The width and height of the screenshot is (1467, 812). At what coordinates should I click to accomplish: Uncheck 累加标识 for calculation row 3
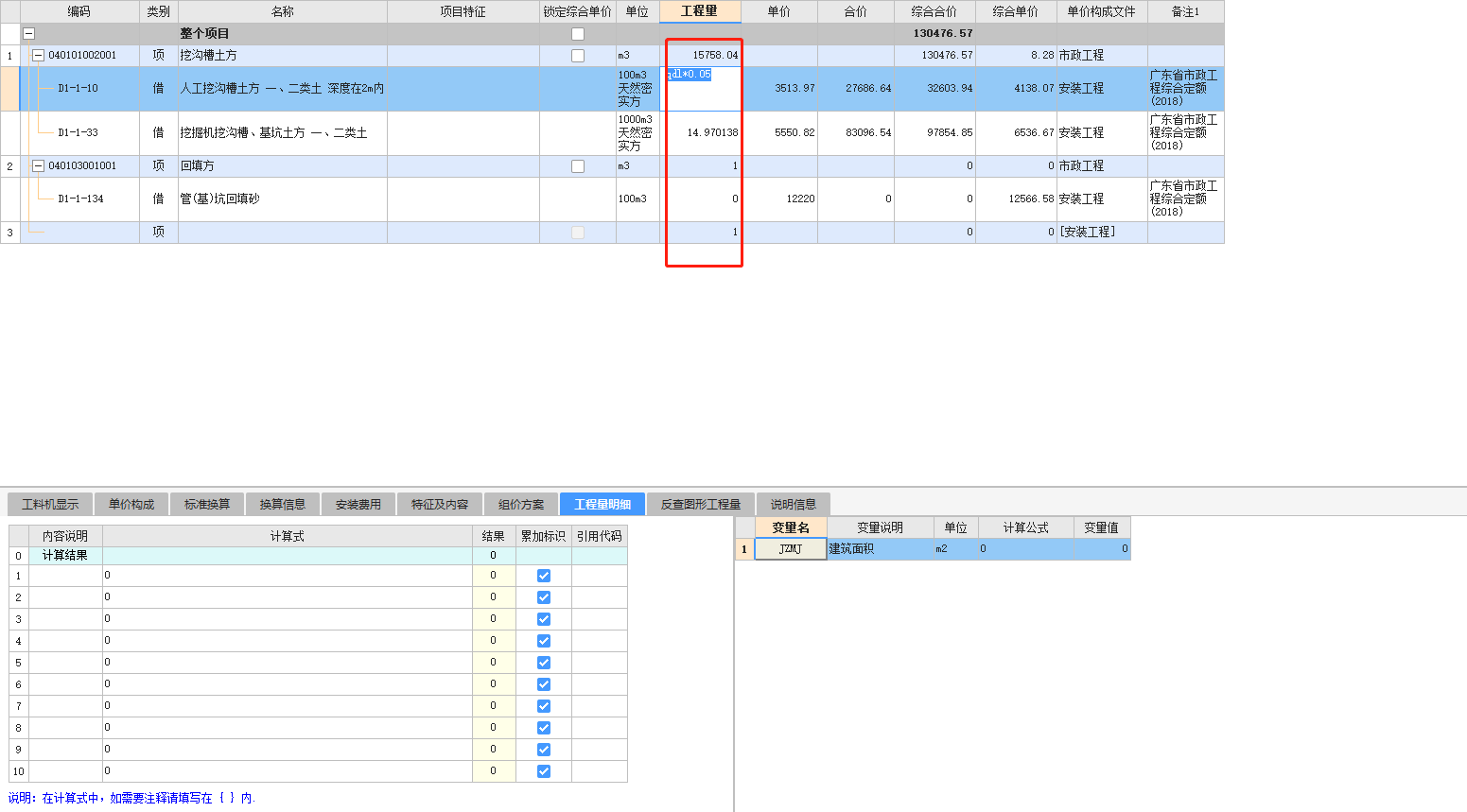[x=544, y=619]
